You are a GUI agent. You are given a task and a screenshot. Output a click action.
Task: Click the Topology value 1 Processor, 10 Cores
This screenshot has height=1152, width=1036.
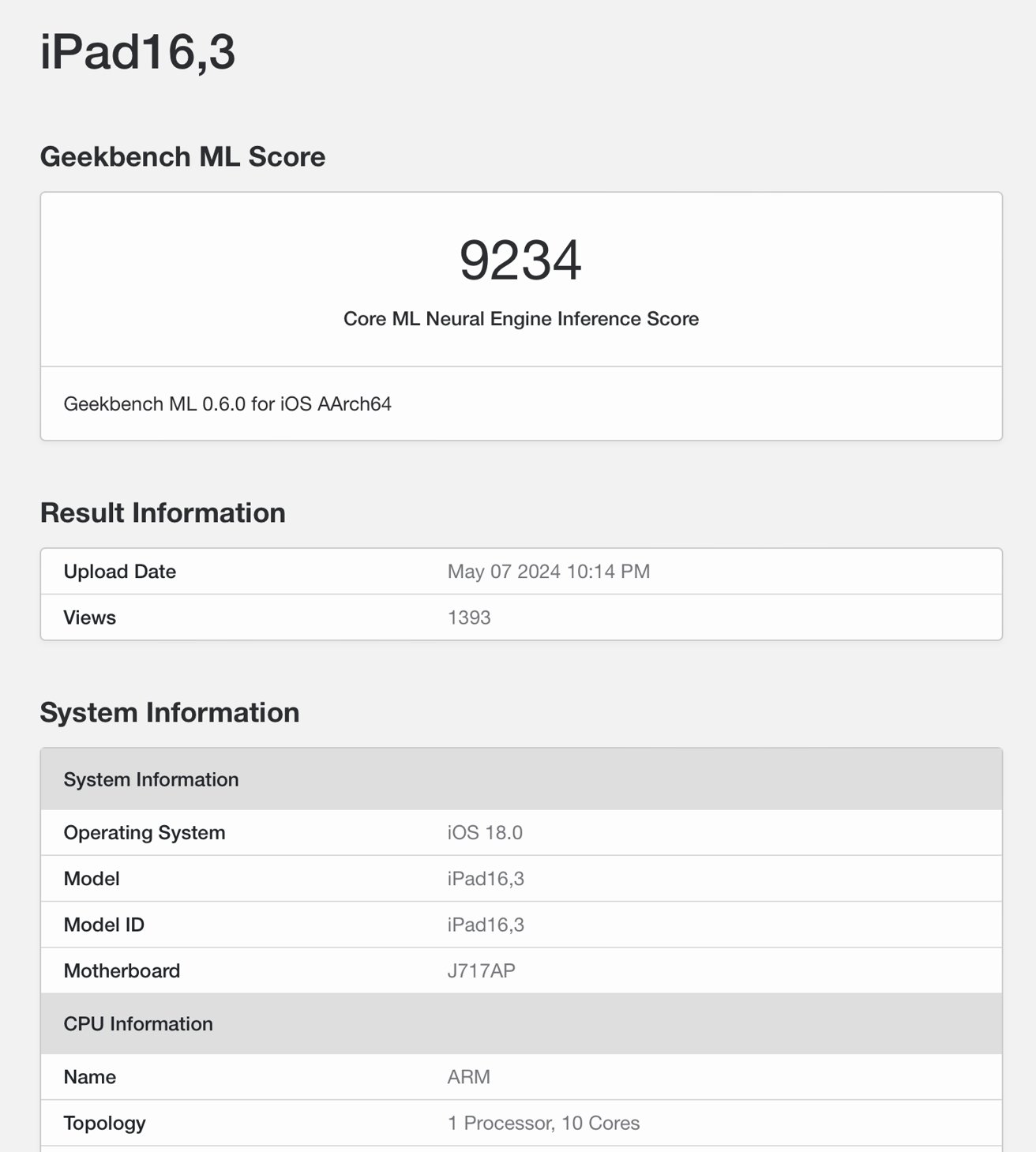click(x=543, y=1123)
